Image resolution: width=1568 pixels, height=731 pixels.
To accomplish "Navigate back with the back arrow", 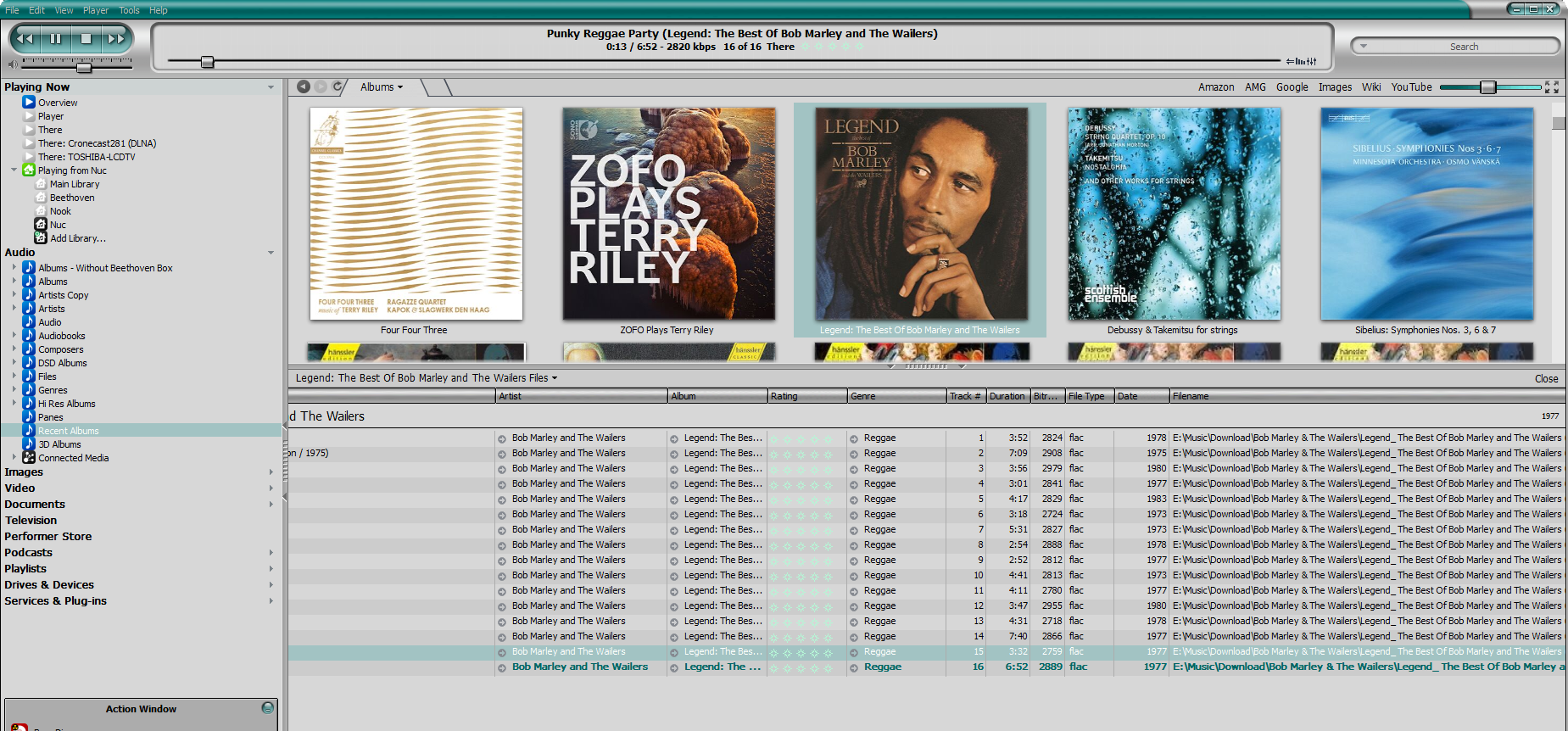I will [304, 86].
